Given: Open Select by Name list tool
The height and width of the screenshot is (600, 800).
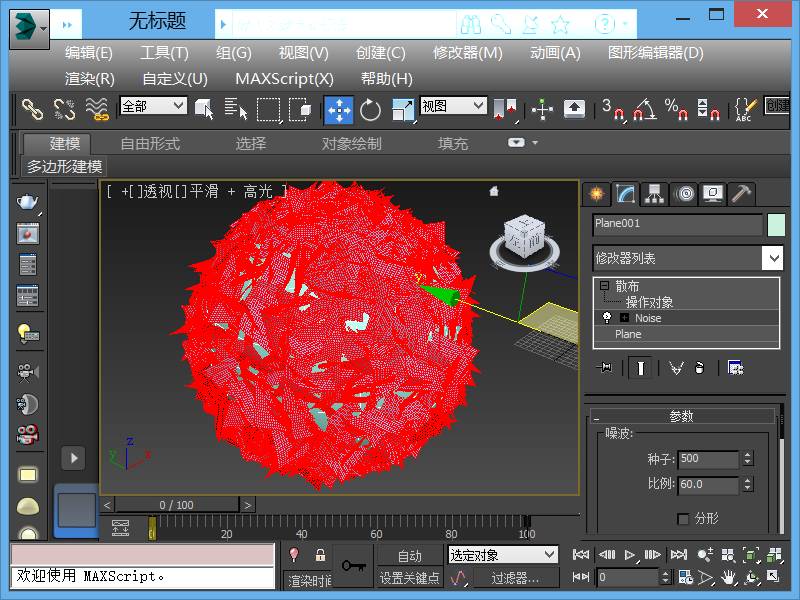Looking at the screenshot, I should 235,109.
